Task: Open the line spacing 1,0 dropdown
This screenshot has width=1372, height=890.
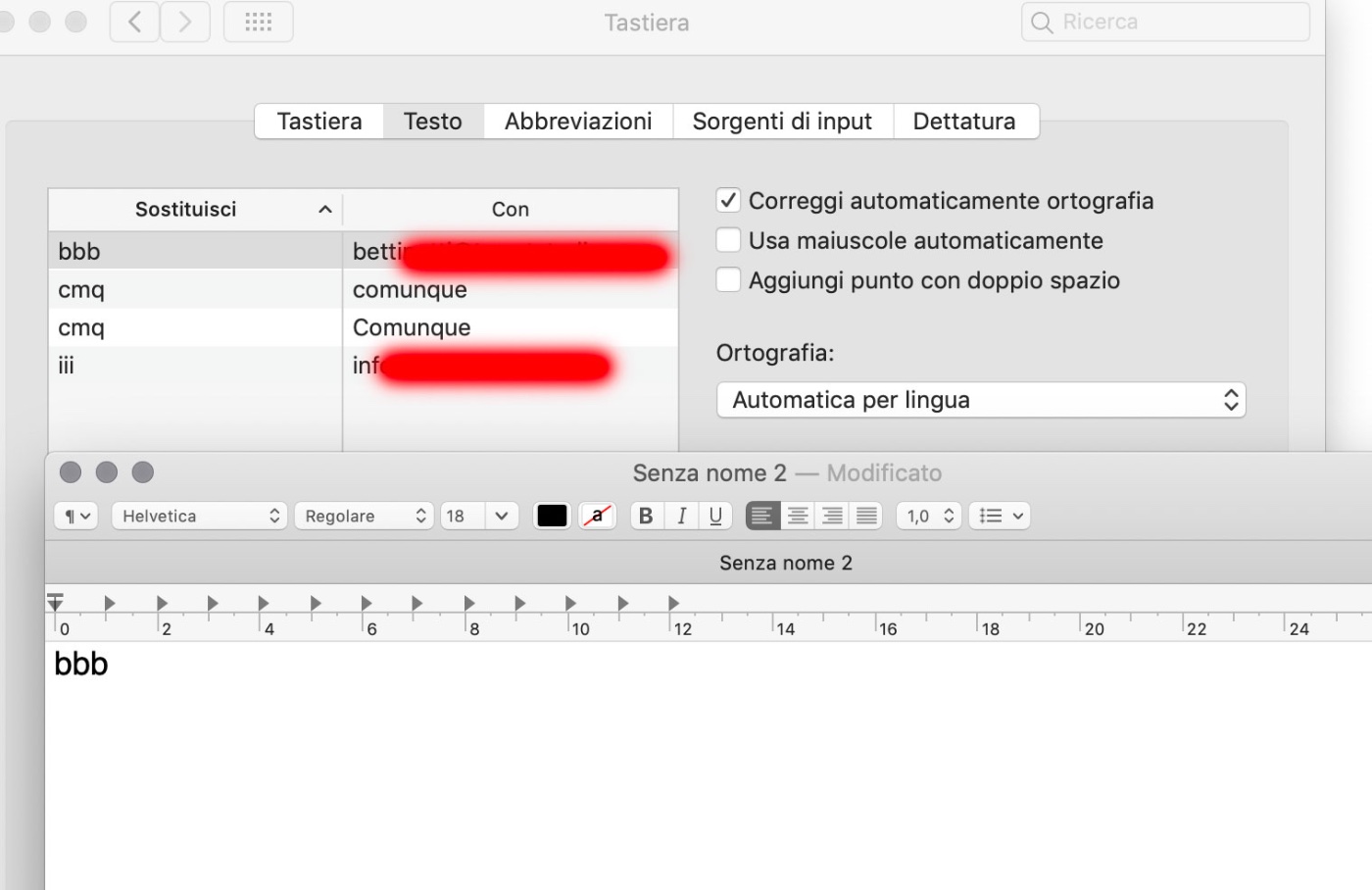Action: click(929, 516)
